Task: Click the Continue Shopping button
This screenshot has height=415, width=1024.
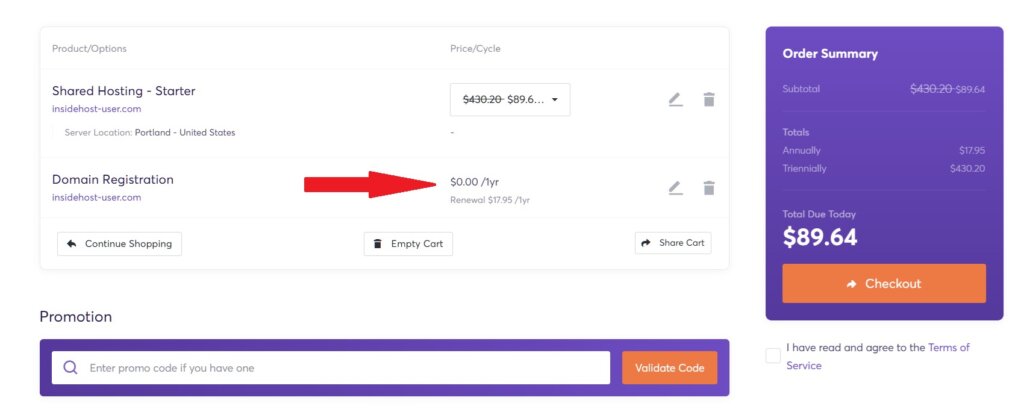Action: click(x=119, y=243)
